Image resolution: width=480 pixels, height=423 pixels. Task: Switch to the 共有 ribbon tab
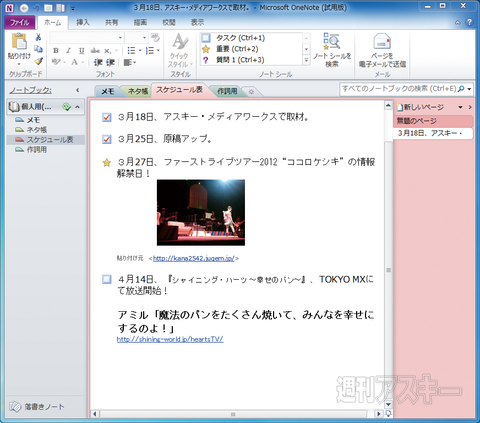(x=111, y=22)
